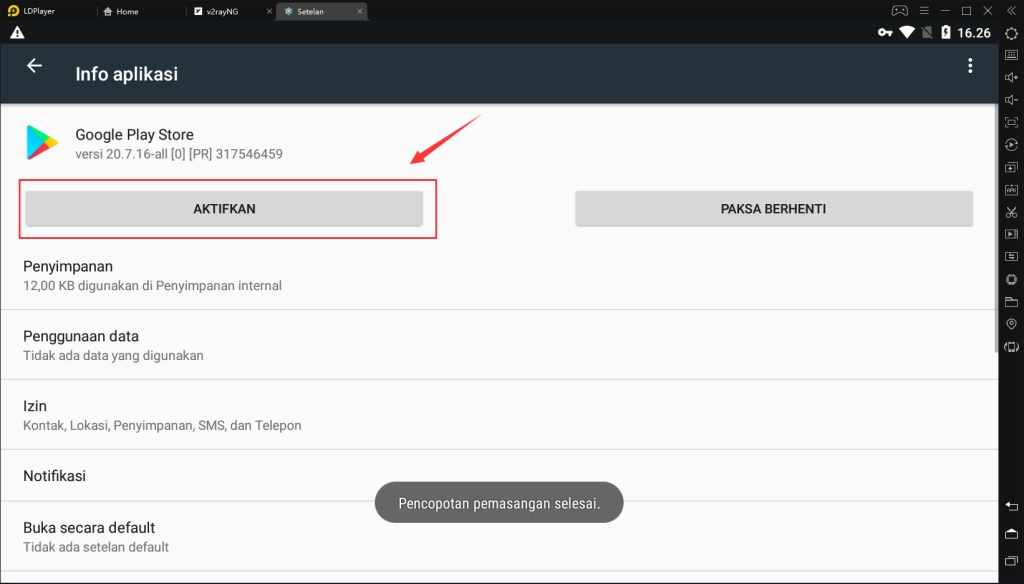
Task: Open virtual GPS location pin icon
Action: 1012,324
